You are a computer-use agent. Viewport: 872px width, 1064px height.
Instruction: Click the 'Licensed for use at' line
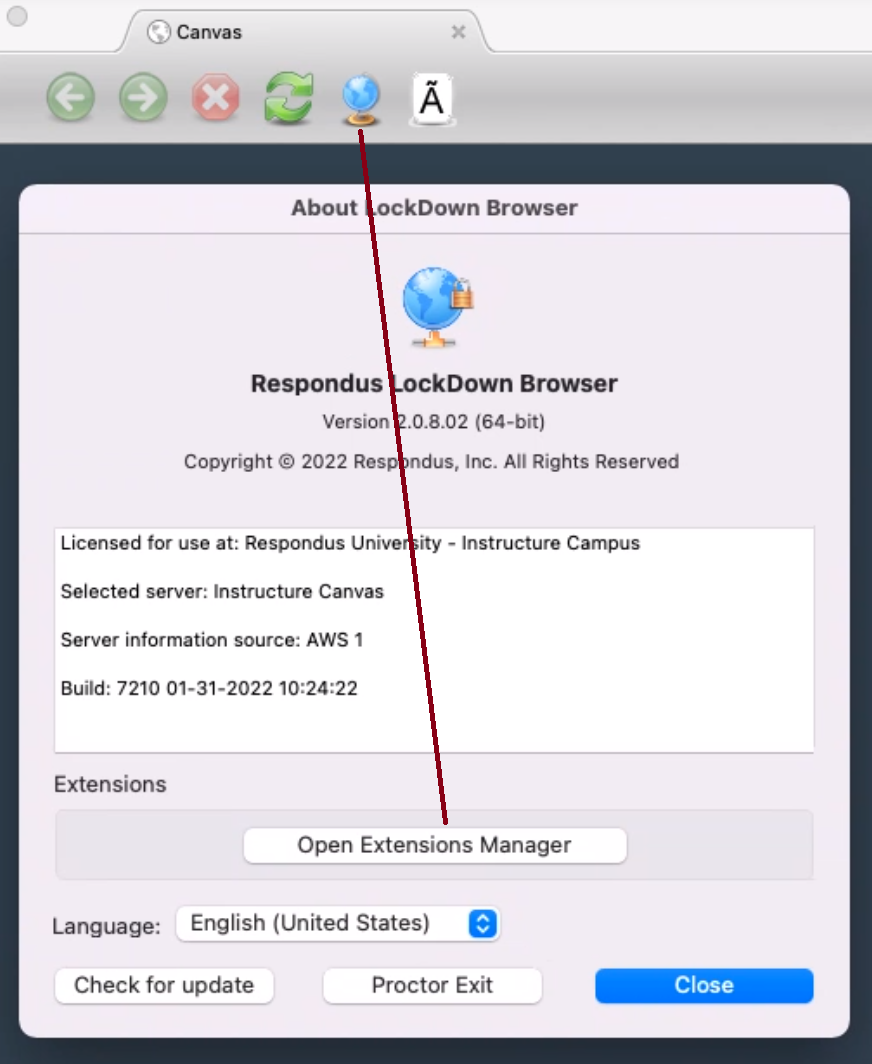350,543
